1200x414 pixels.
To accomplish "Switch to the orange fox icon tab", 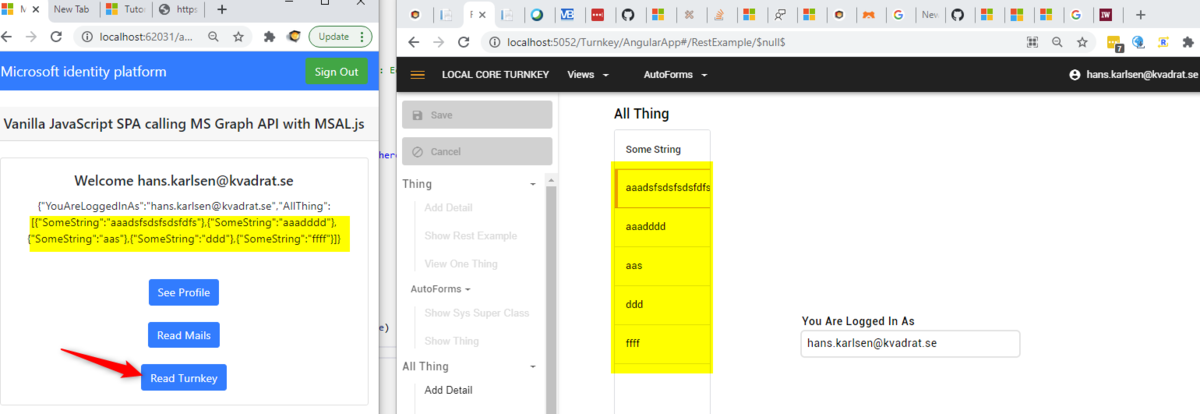I will (x=869, y=15).
